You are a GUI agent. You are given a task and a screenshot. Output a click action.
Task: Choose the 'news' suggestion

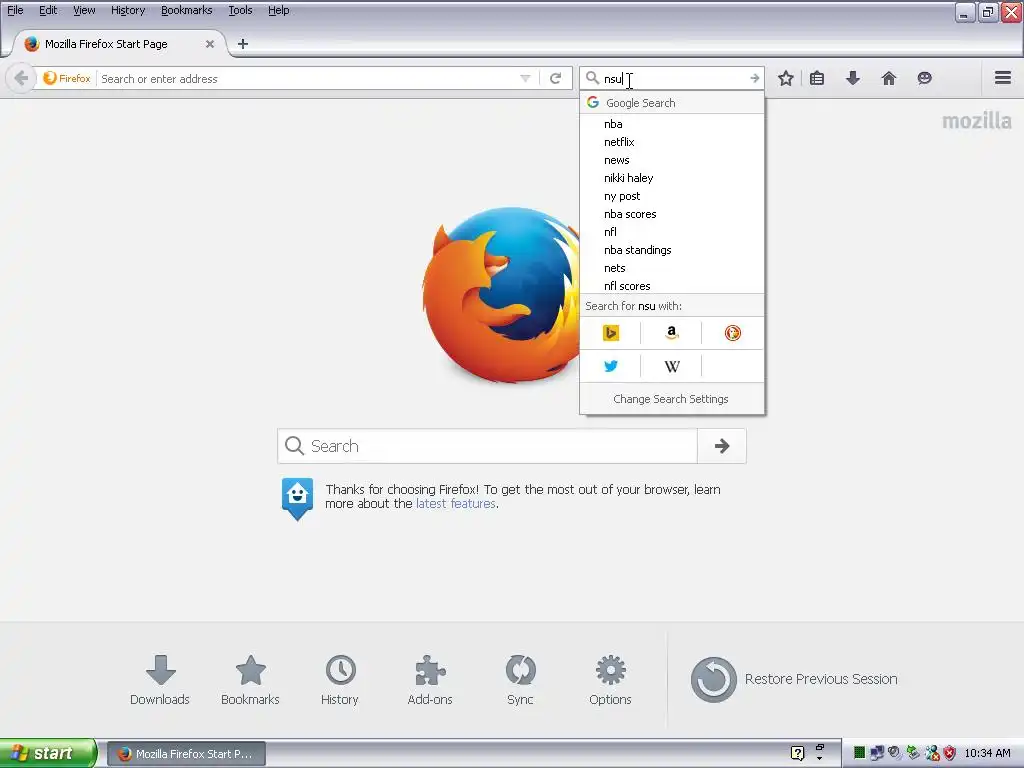pyautogui.click(x=671, y=160)
